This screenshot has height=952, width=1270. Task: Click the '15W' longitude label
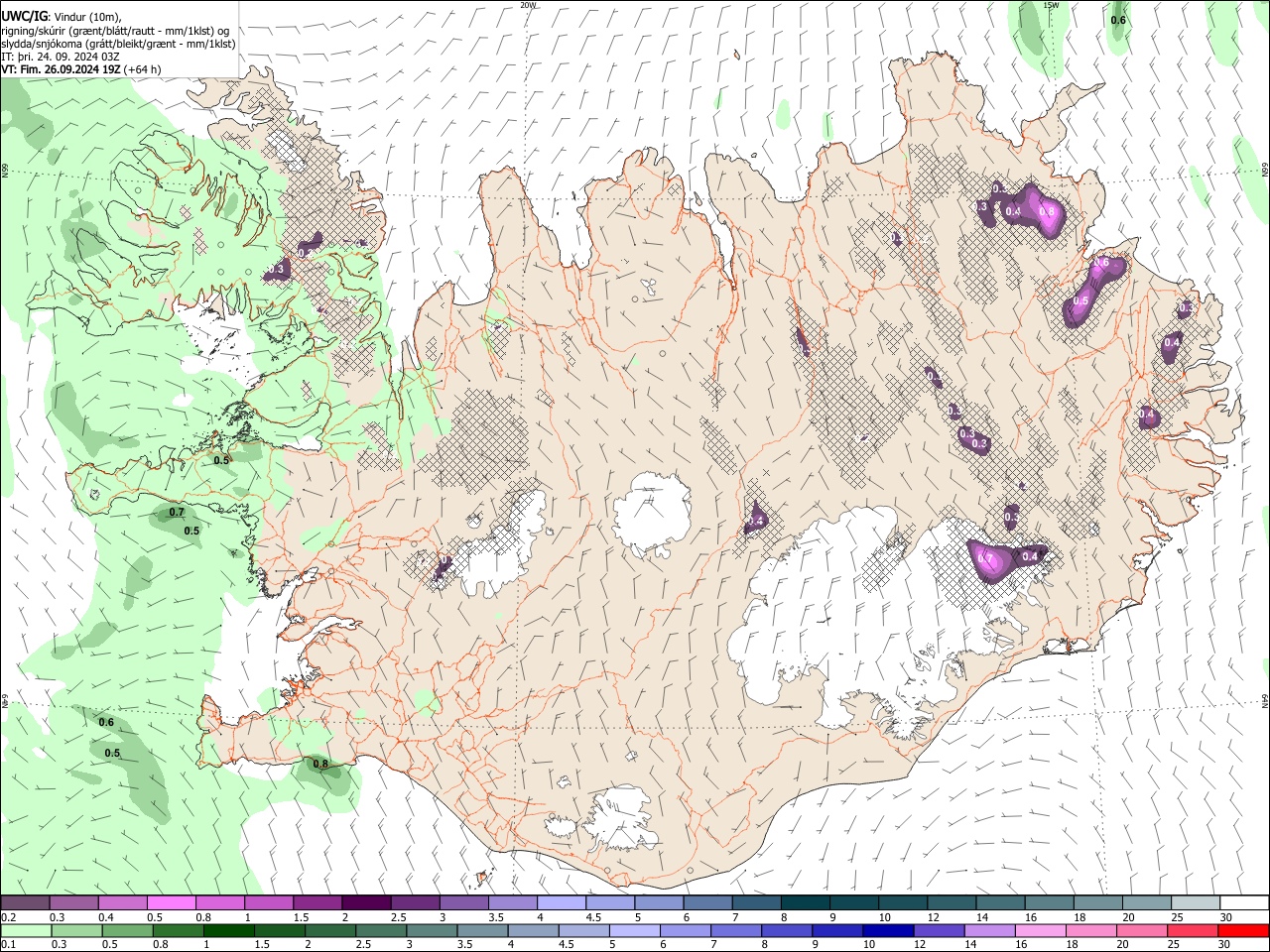point(1051,5)
